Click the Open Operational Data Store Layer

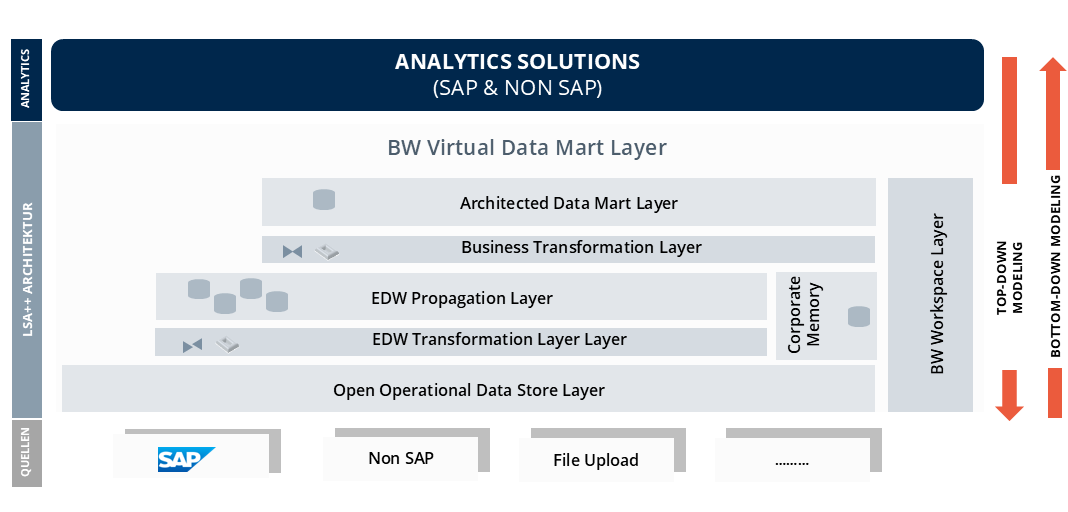point(468,389)
